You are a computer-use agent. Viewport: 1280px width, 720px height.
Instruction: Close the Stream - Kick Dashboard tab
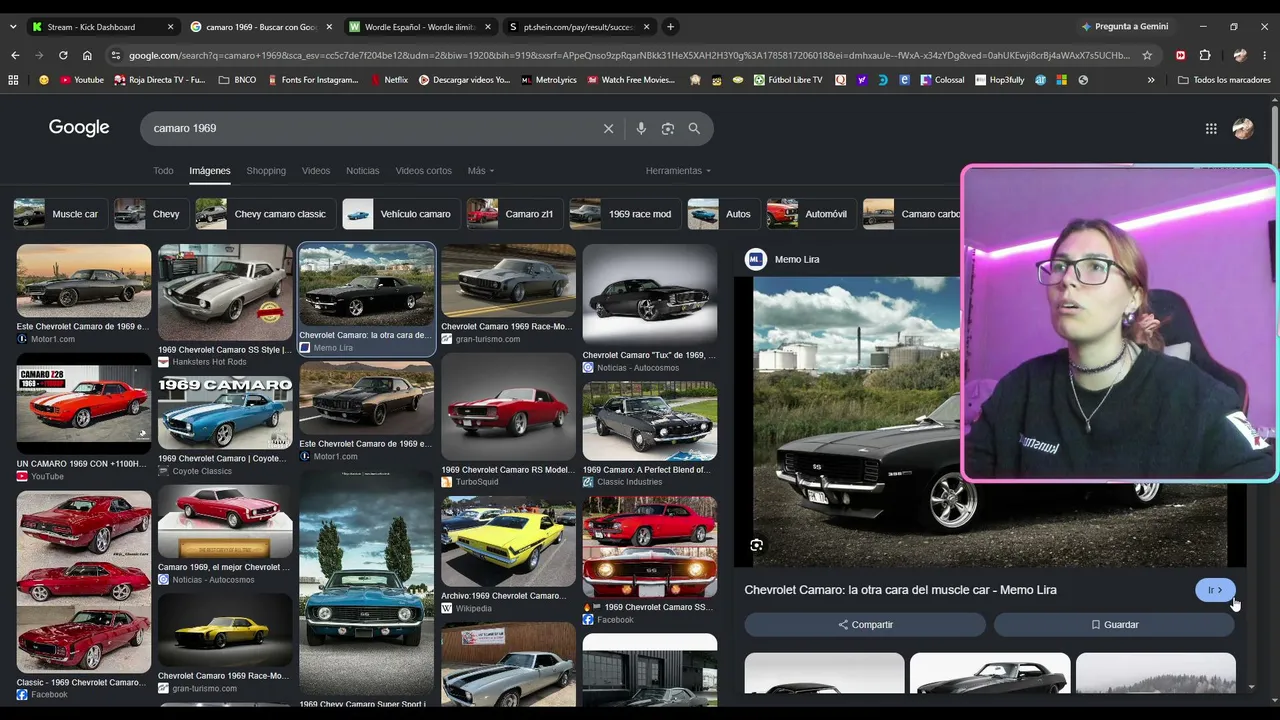point(170,27)
